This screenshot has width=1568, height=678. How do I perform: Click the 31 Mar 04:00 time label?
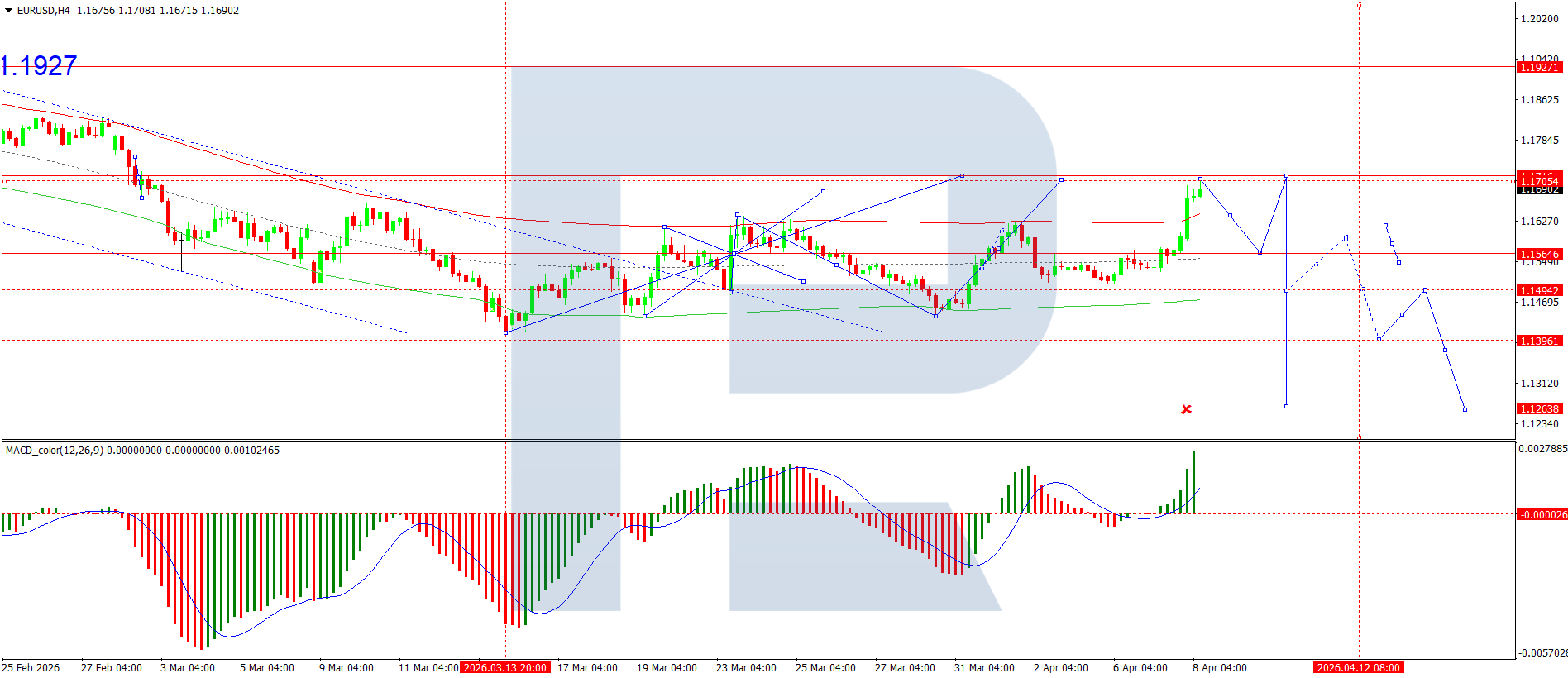pyautogui.click(x=984, y=668)
